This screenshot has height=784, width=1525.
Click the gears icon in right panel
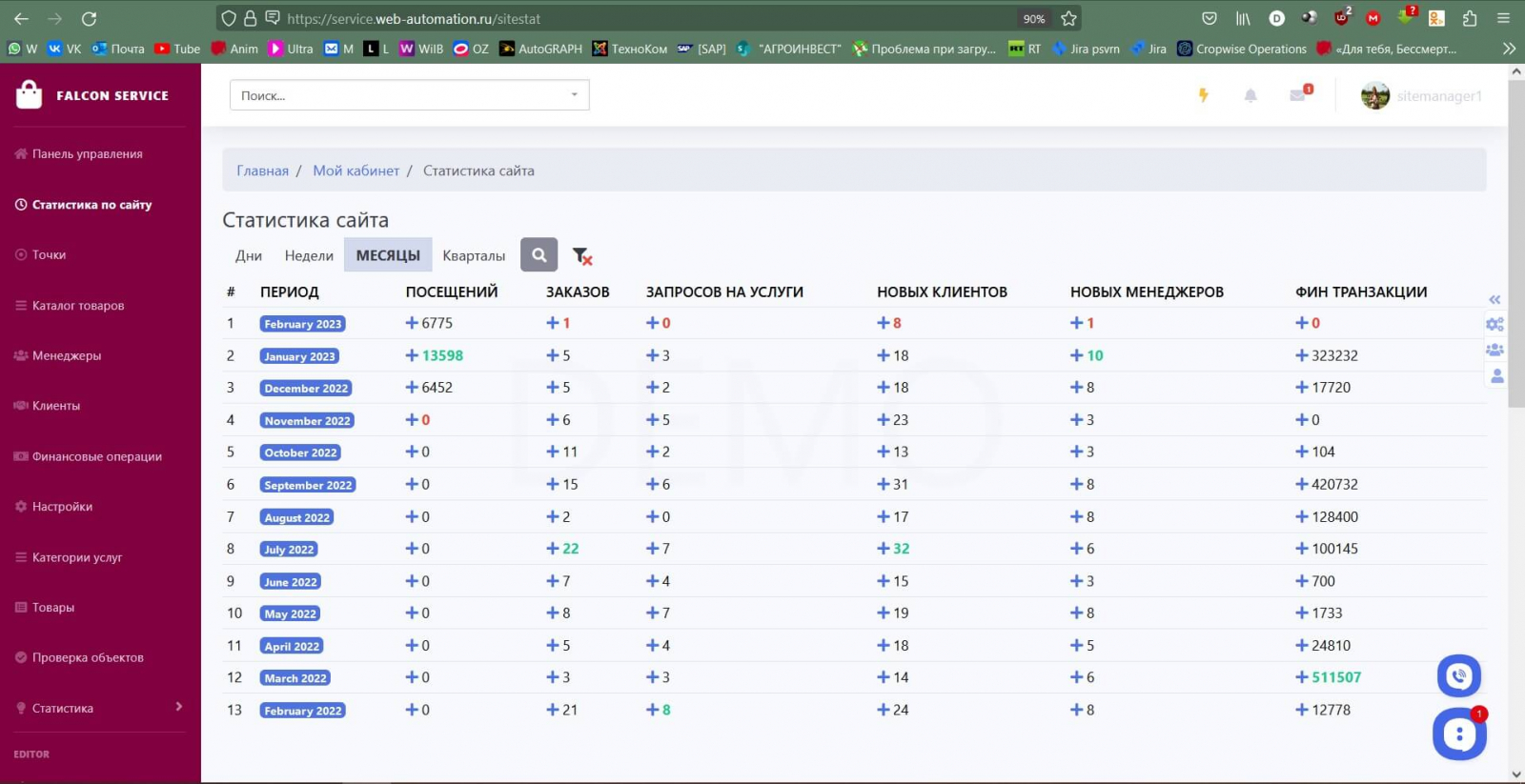[x=1494, y=325]
